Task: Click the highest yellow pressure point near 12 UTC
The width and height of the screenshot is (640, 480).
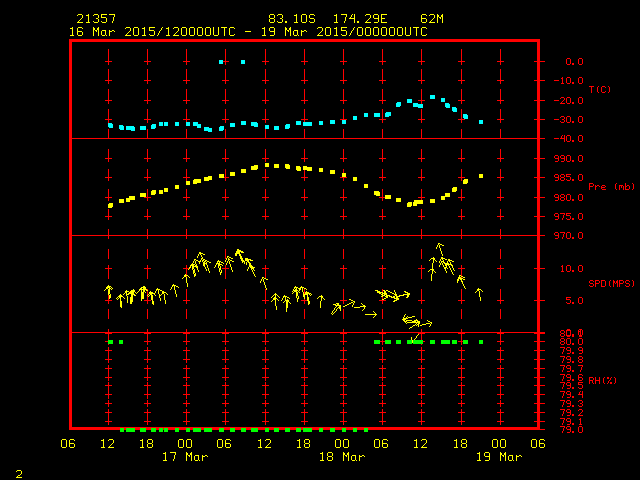Action: [x=267, y=165]
